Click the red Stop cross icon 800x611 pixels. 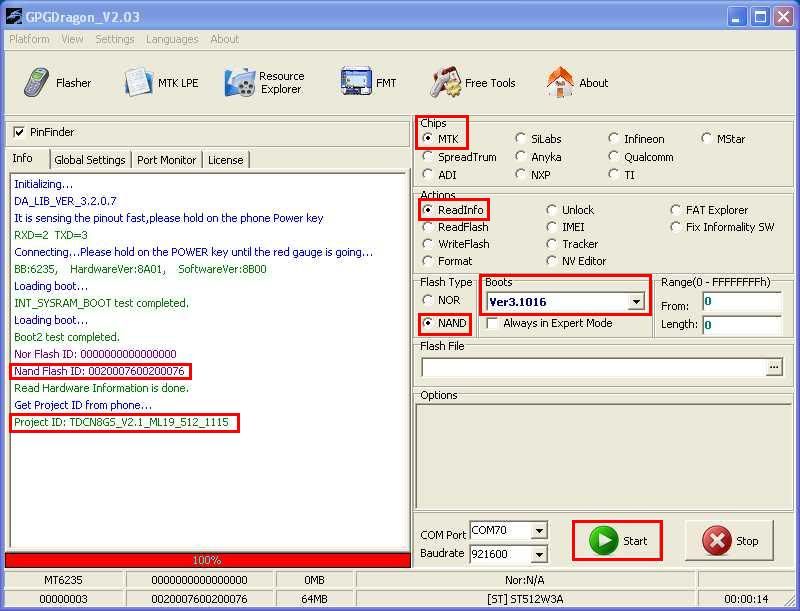pos(717,541)
